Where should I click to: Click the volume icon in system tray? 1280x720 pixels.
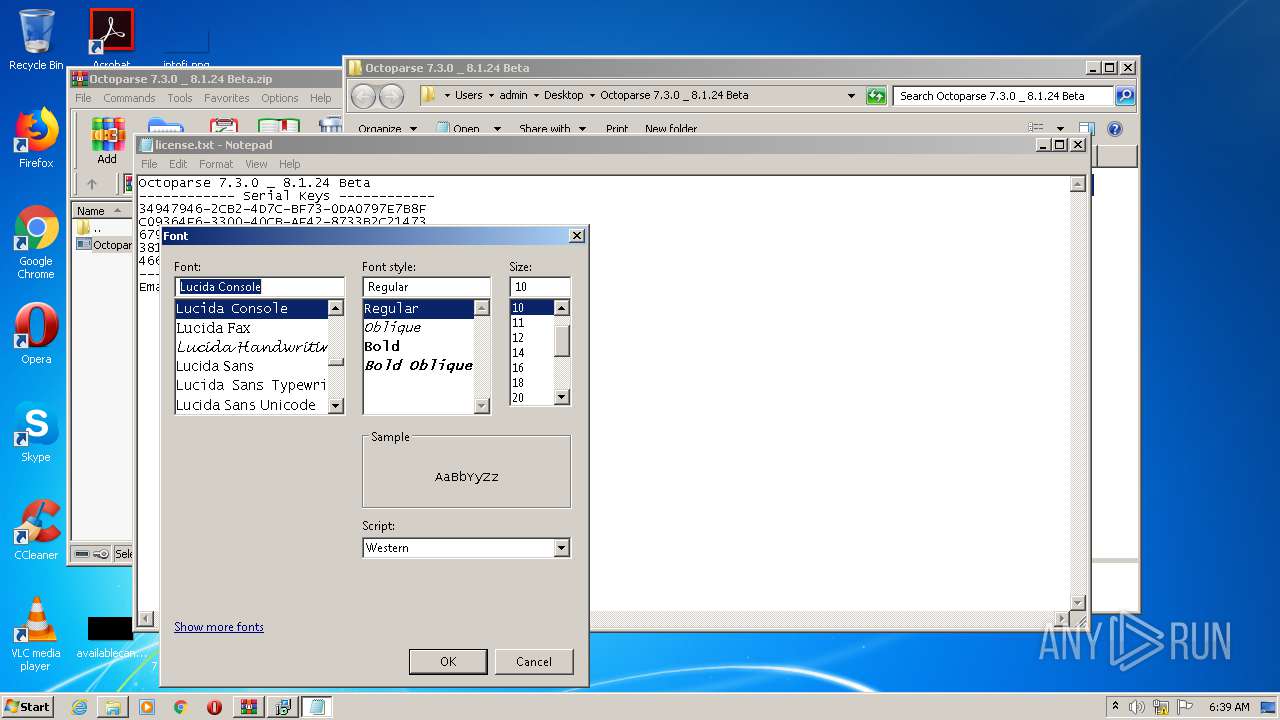(x=1136, y=707)
